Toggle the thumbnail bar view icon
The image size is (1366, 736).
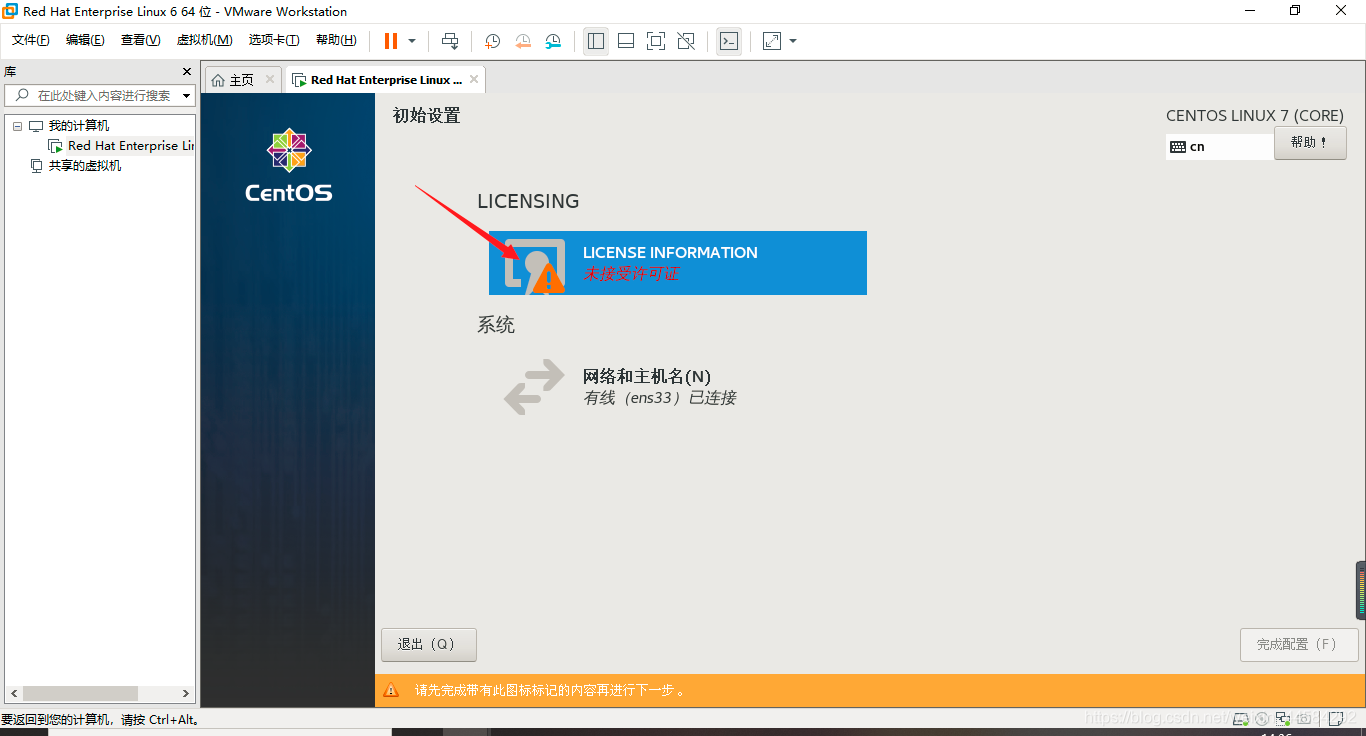click(x=626, y=41)
